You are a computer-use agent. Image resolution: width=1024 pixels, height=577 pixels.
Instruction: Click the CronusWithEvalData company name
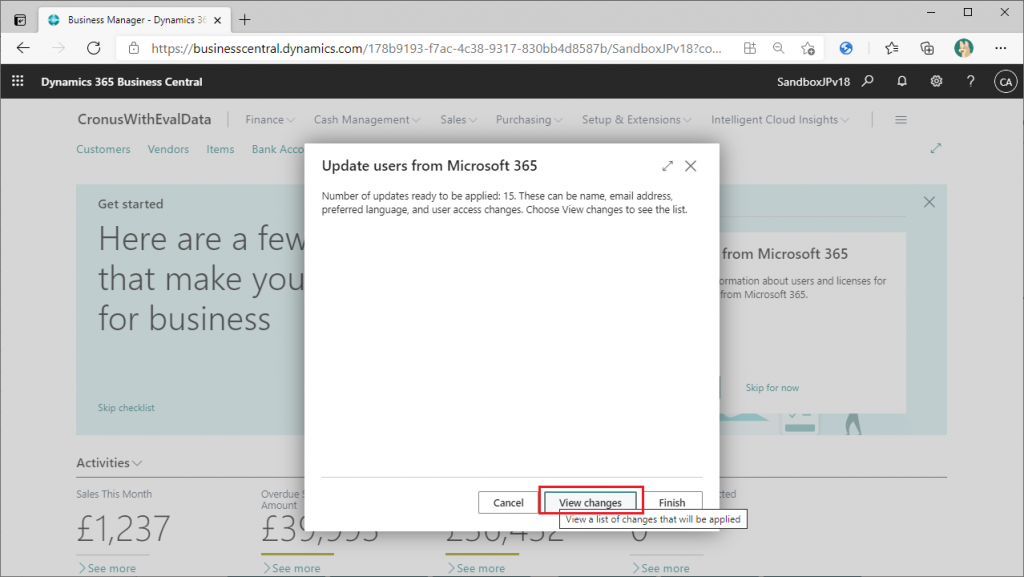(x=144, y=119)
